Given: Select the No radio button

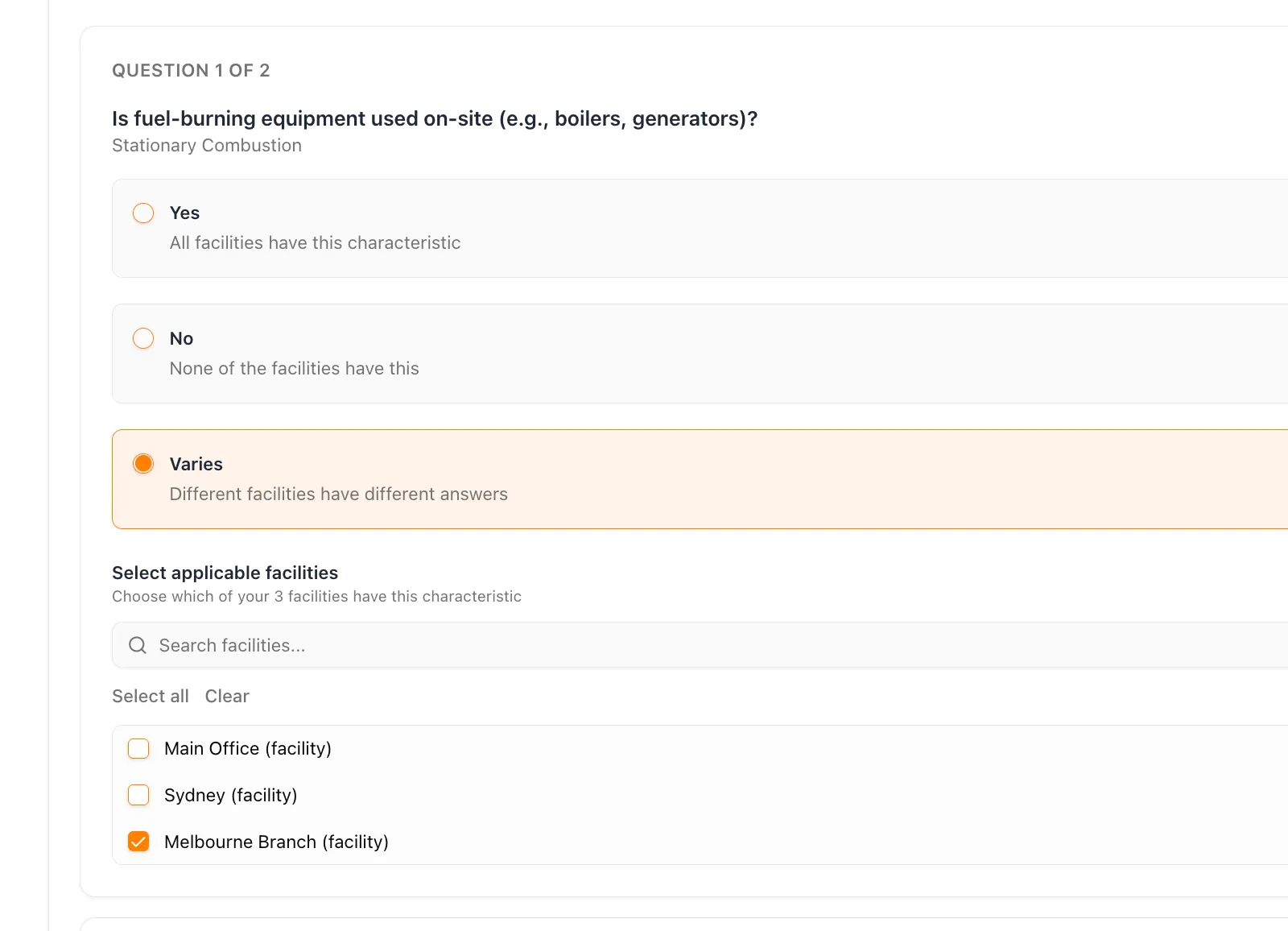Looking at the screenshot, I should [x=143, y=338].
